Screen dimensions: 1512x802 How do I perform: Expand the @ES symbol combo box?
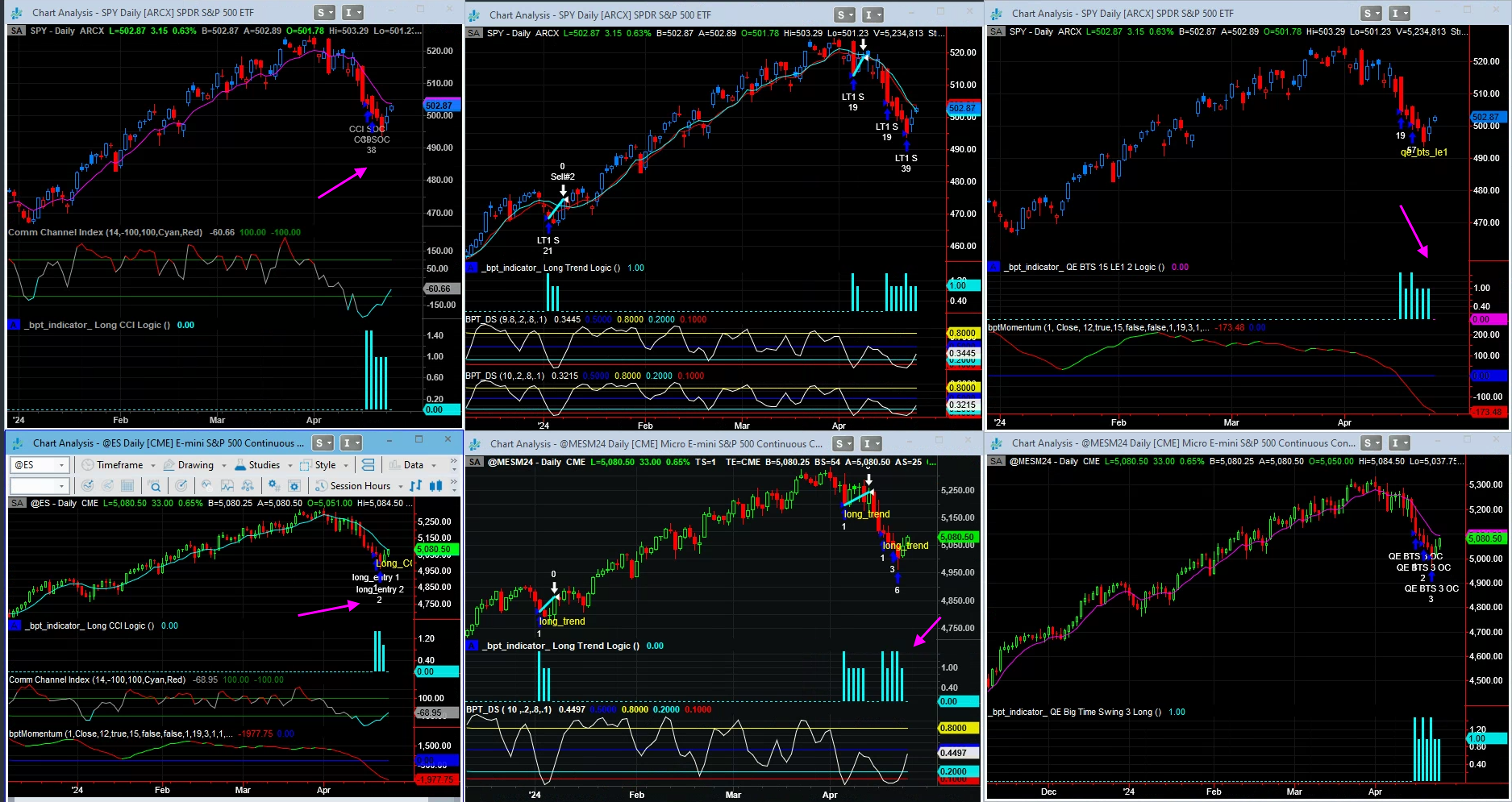61,465
